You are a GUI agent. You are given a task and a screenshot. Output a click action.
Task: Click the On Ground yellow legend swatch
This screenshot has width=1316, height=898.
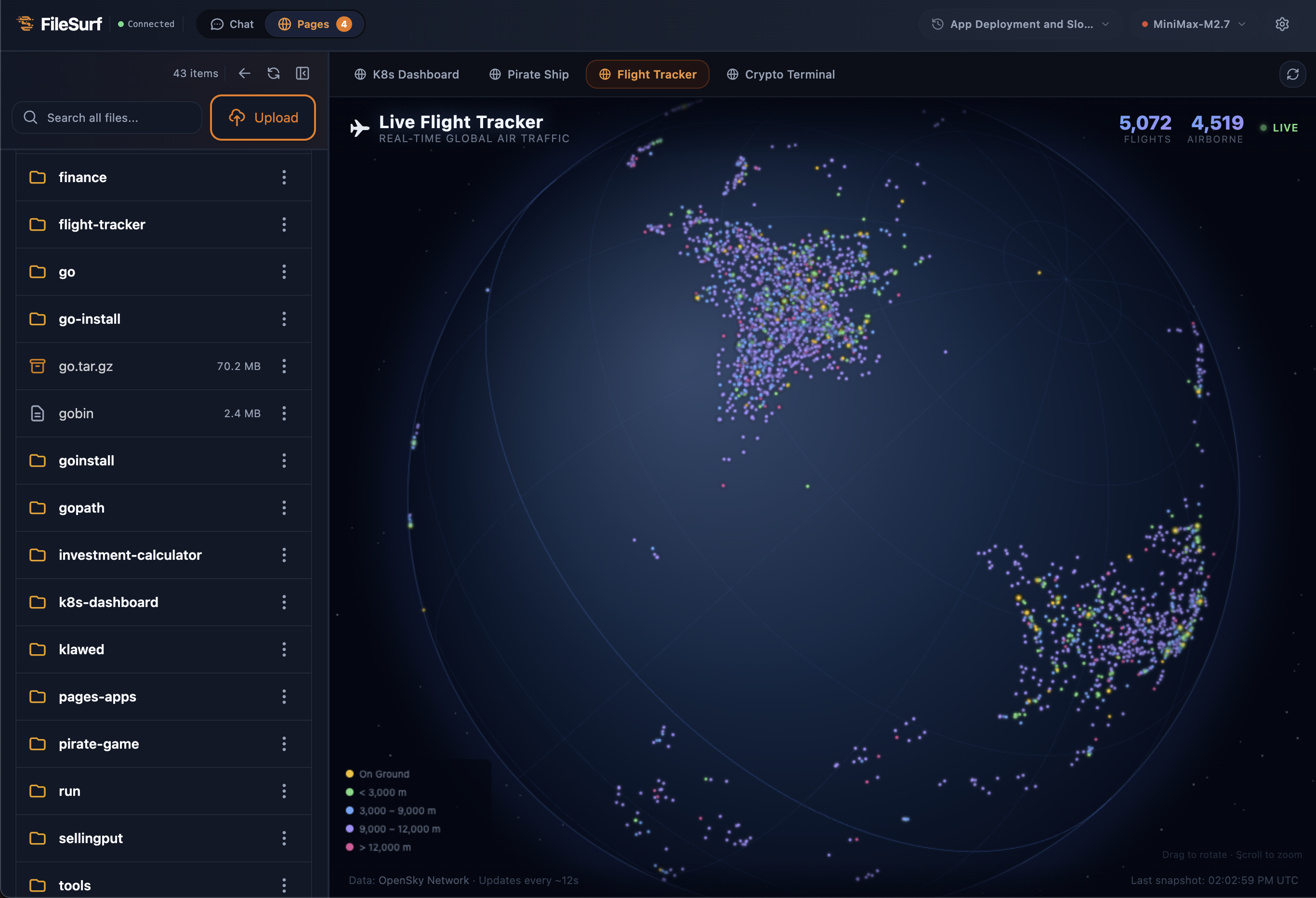tap(349, 774)
